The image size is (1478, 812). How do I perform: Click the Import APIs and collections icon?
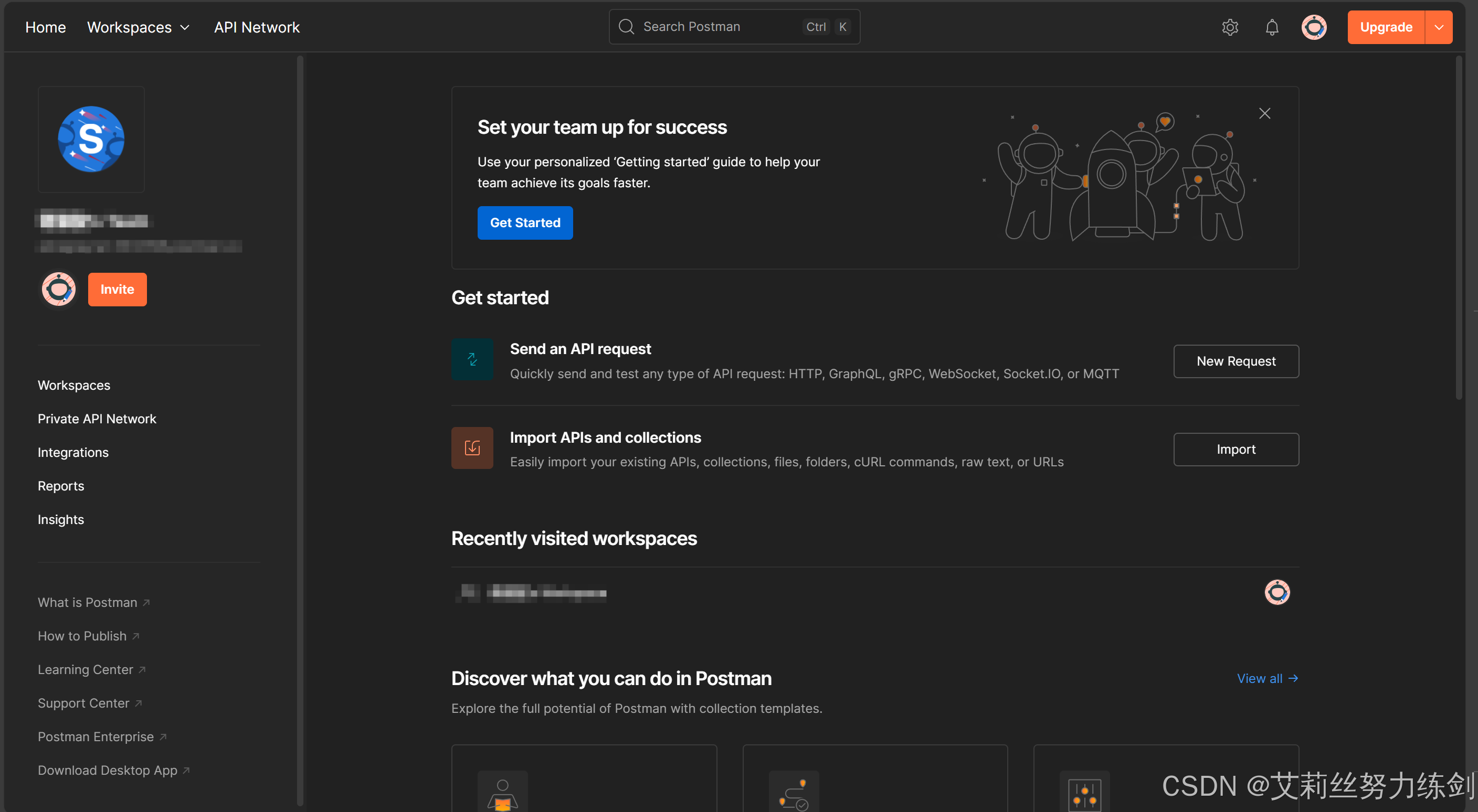(x=472, y=448)
